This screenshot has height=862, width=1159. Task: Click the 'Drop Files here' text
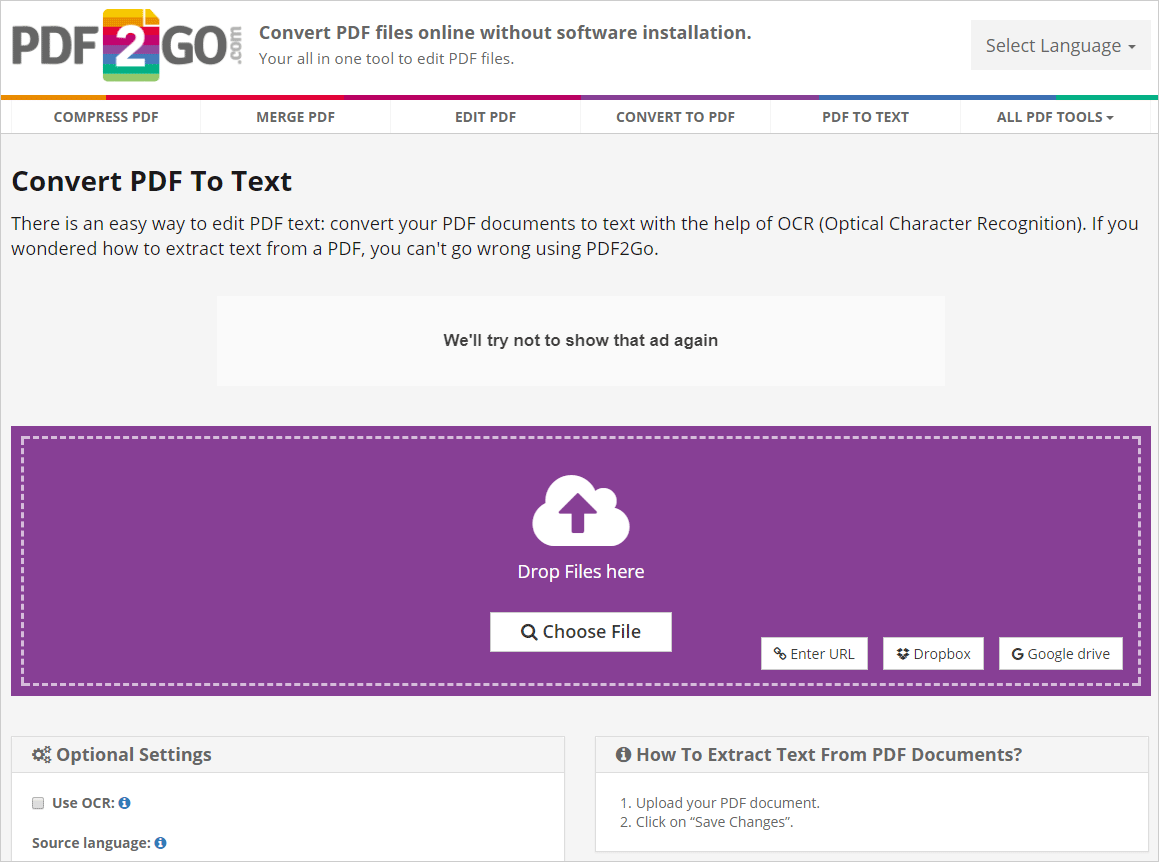tap(581, 571)
